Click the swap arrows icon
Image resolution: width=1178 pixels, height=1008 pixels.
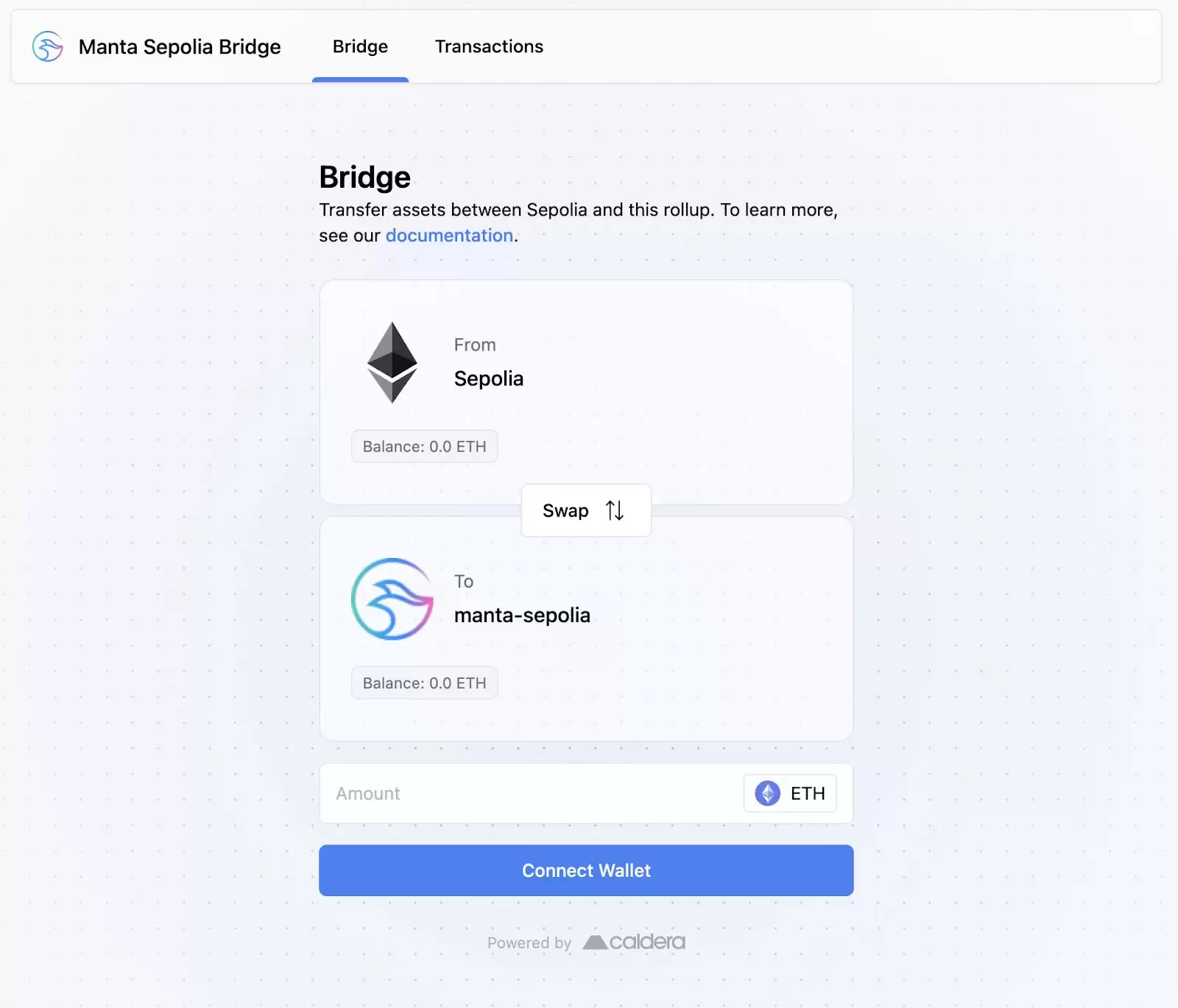[615, 510]
